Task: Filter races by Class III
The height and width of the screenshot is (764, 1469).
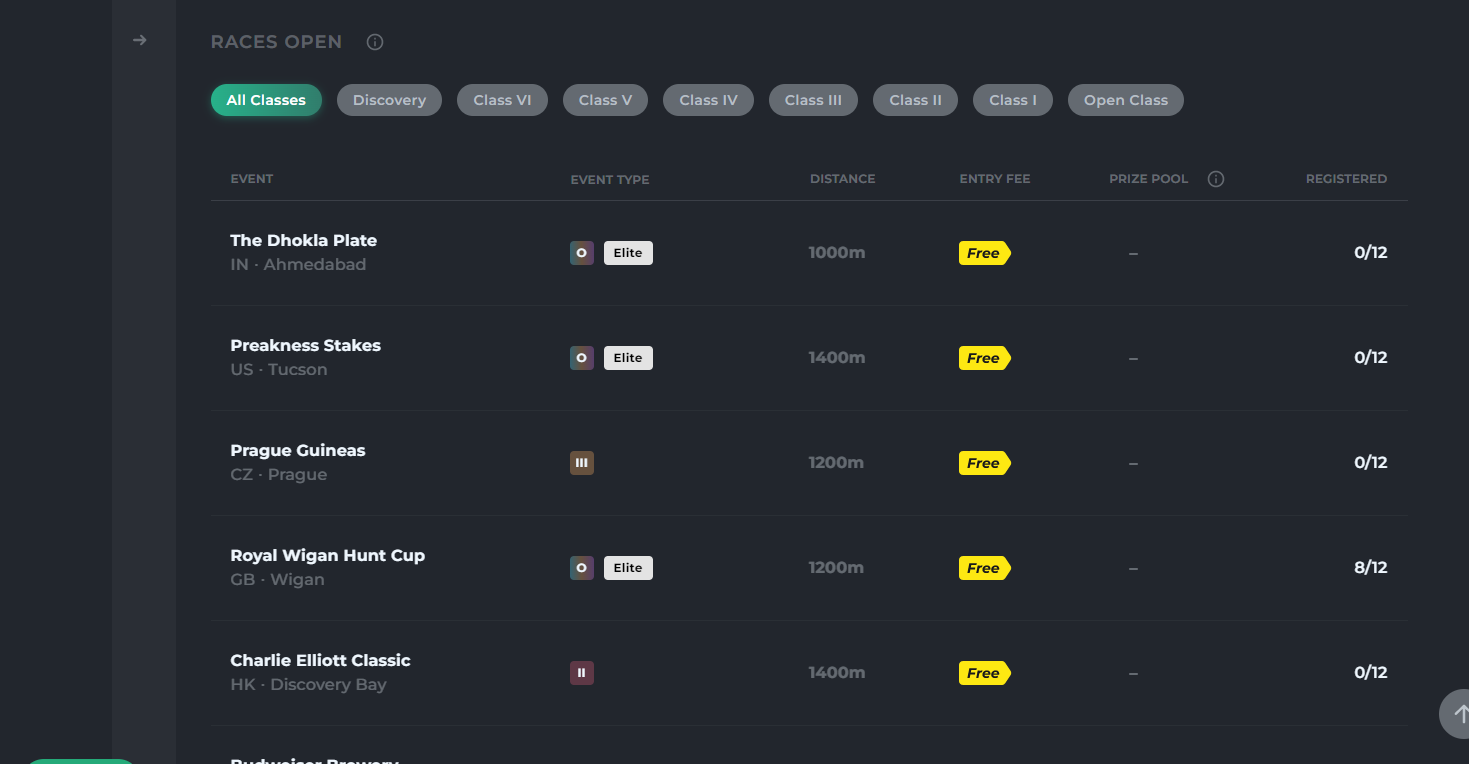Action: coord(813,100)
